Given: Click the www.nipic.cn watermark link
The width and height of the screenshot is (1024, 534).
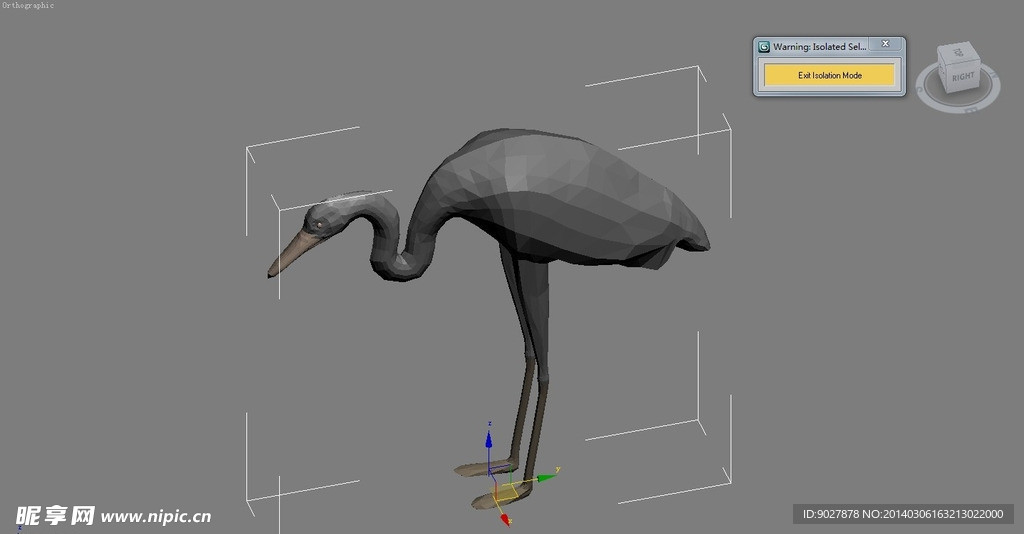Looking at the screenshot, I should 155,516.
